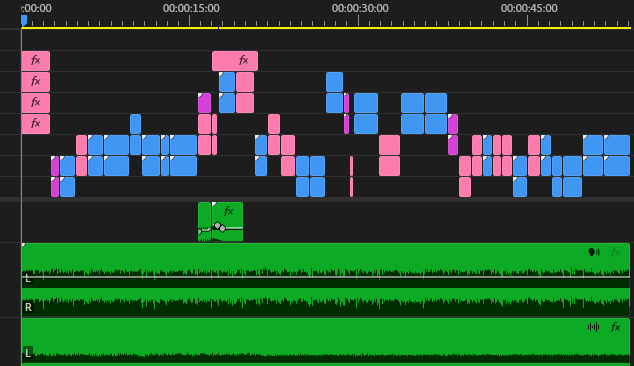This screenshot has width=634, height=366.
Task: Click fx badge on topmost stacked pink clip at start
Action: tap(36, 60)
